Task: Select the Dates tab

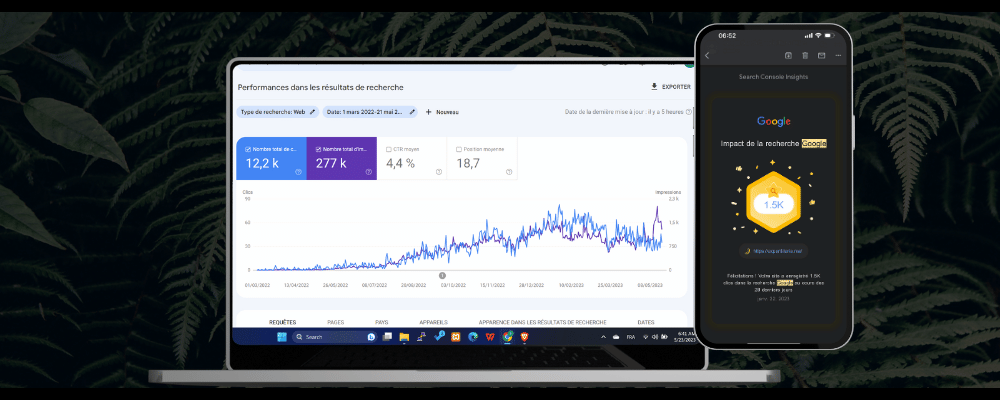Action: click(x=646, y=322)
